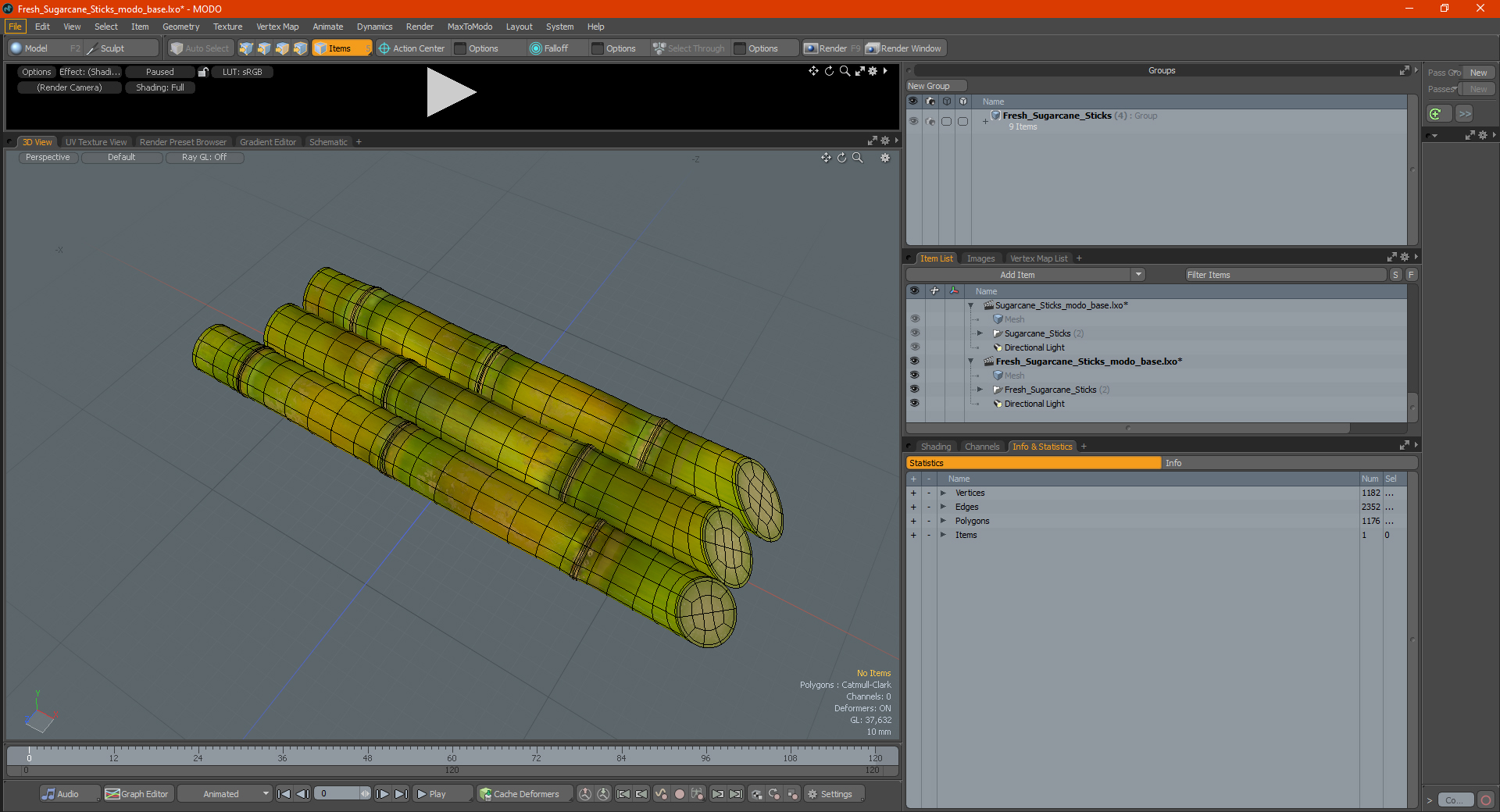Open 3D viewport gear settings
The width and height of the screenshot is (1500, 812).
pos(885,158)
